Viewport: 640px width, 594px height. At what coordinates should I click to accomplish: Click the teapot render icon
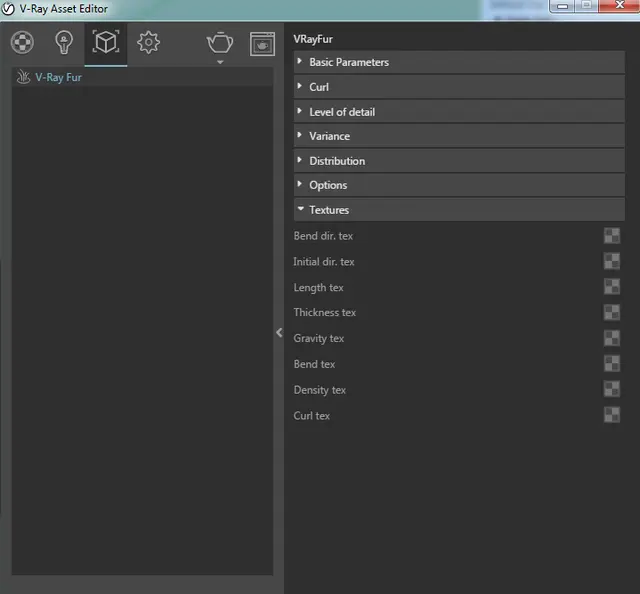(x=220, y=42)
